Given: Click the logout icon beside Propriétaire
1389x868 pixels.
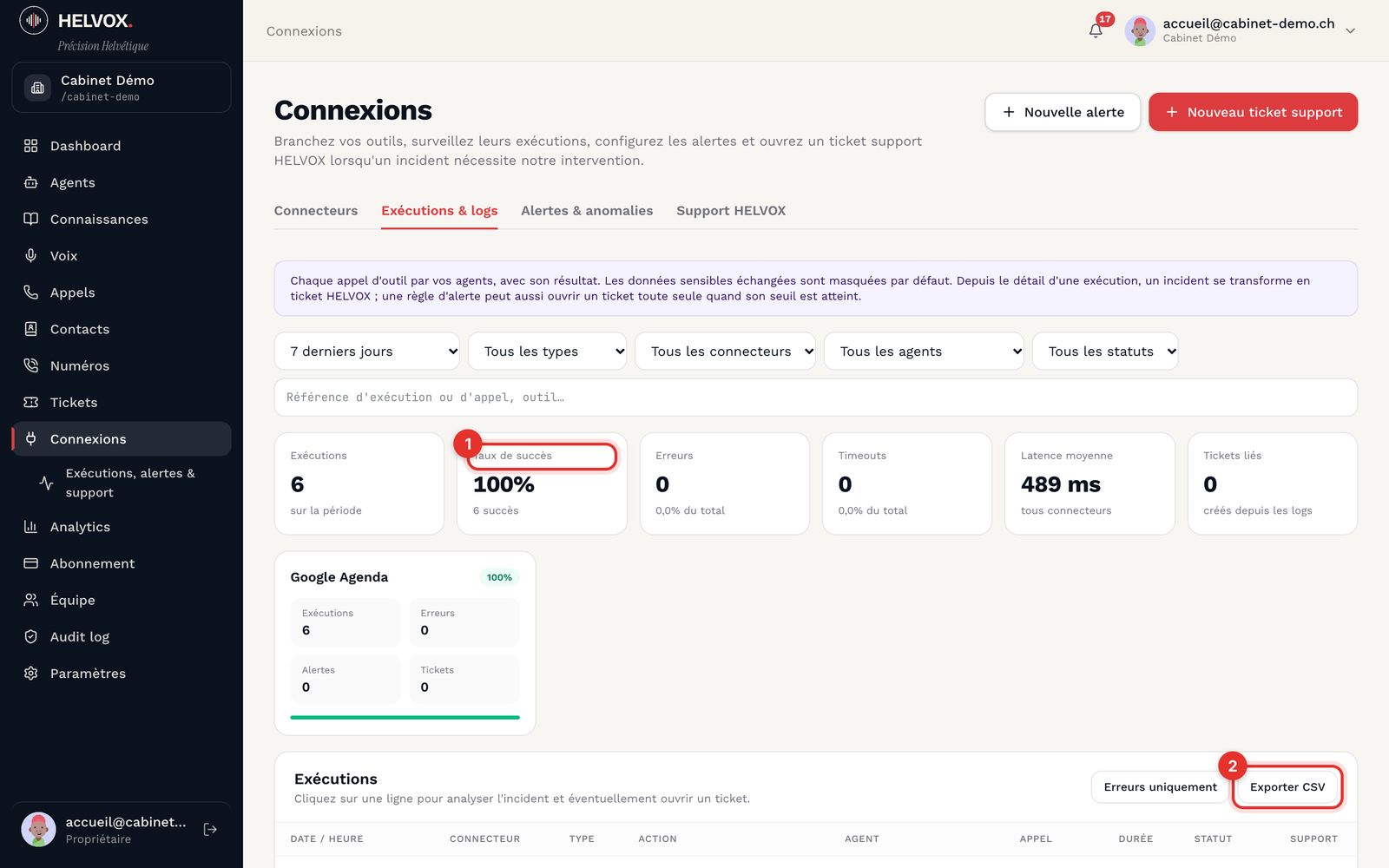Looking at the screenshot, I should [x=210, y=830].
